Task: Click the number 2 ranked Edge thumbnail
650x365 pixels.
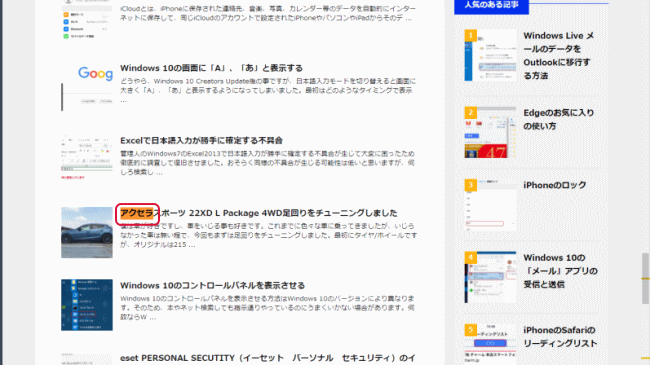Action: pos(491,132)
